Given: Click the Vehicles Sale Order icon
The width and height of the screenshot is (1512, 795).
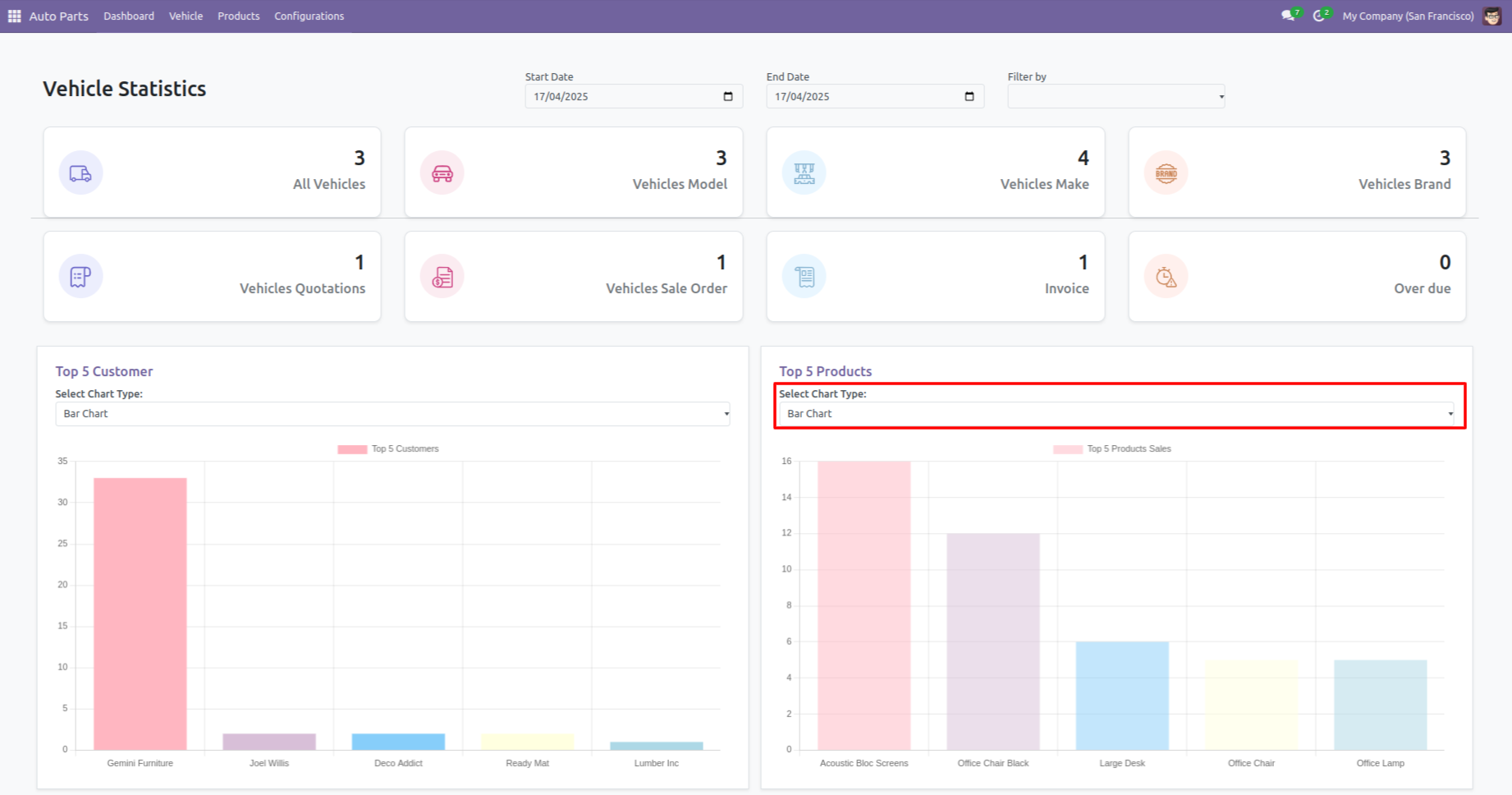Looking at the screenshot, I should pos(442,278).
